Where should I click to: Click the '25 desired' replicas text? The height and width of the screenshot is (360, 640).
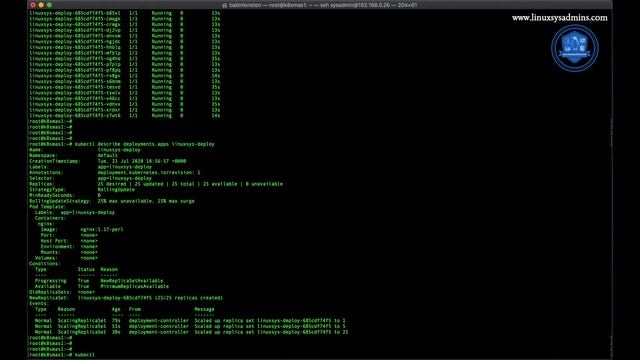pos(113,184)
